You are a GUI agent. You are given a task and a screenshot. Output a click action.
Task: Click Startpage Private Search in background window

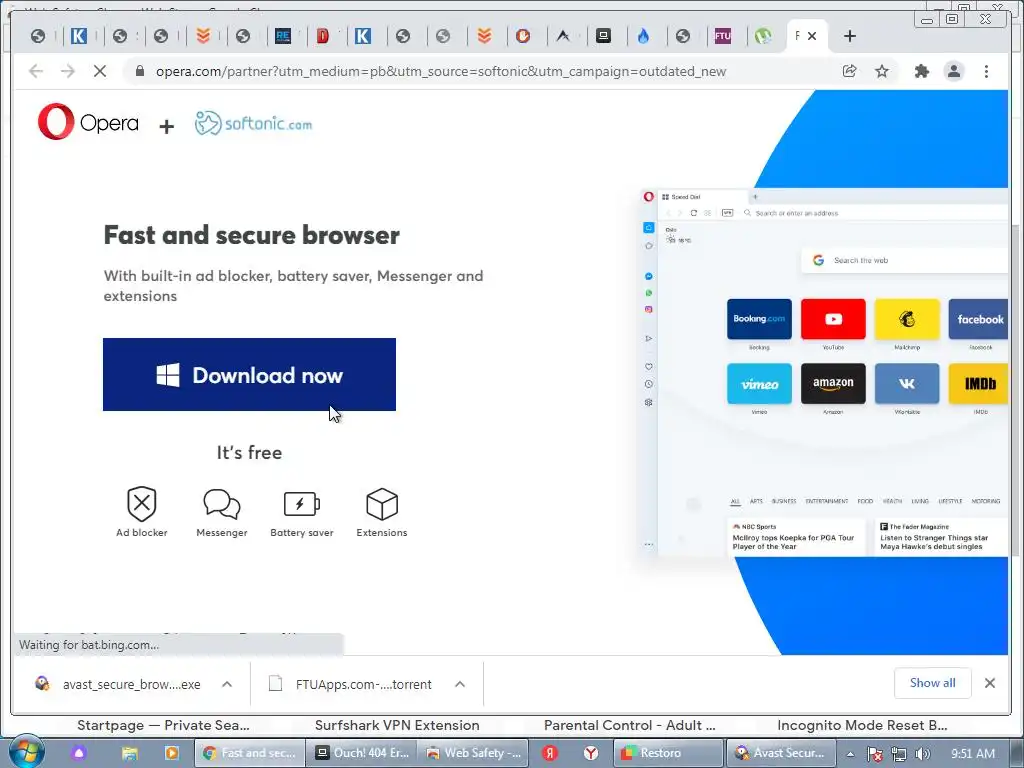pyautogui.click(x=163, y=725)
